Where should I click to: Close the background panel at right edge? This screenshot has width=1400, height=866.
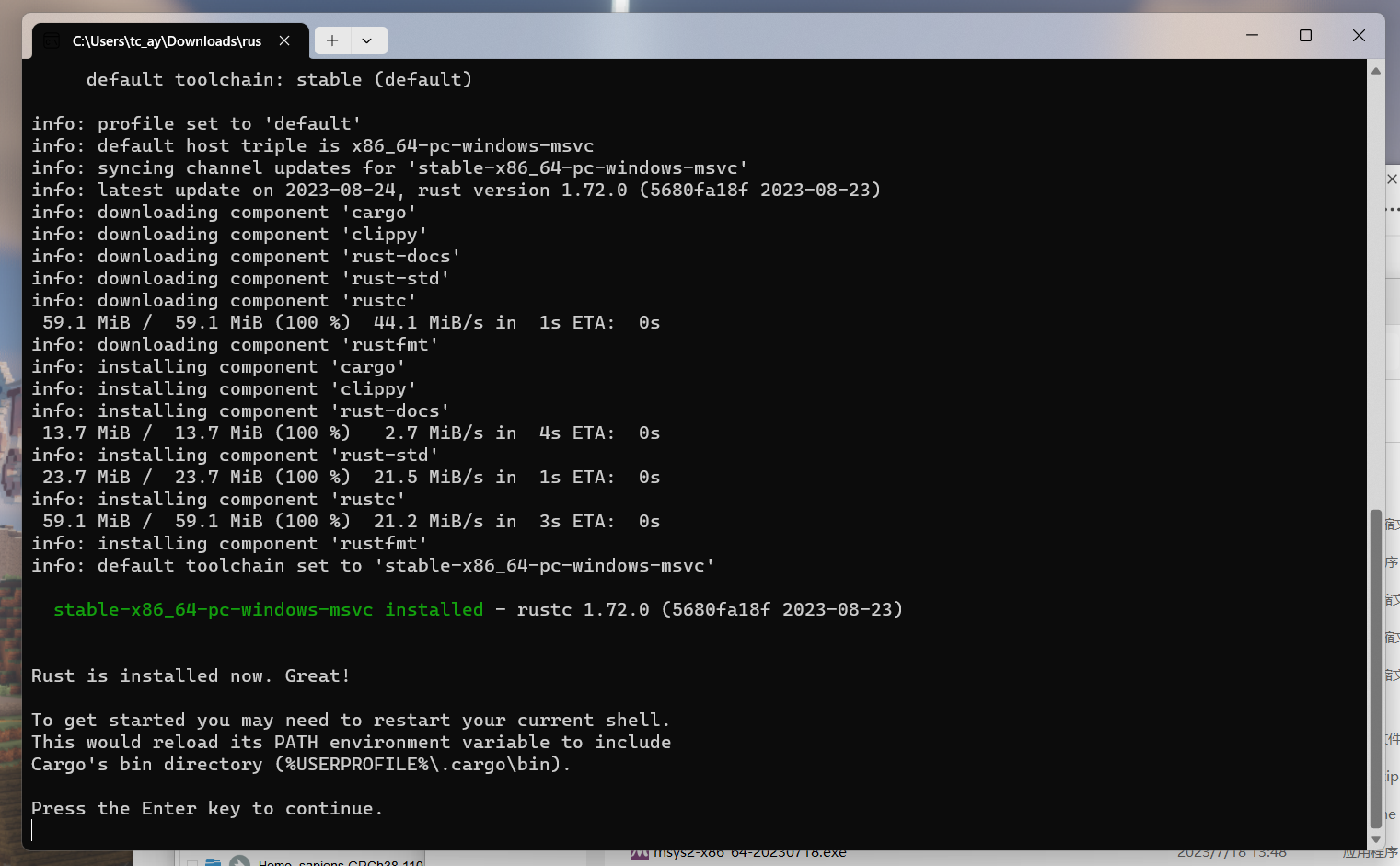[x=1392, y=179]
